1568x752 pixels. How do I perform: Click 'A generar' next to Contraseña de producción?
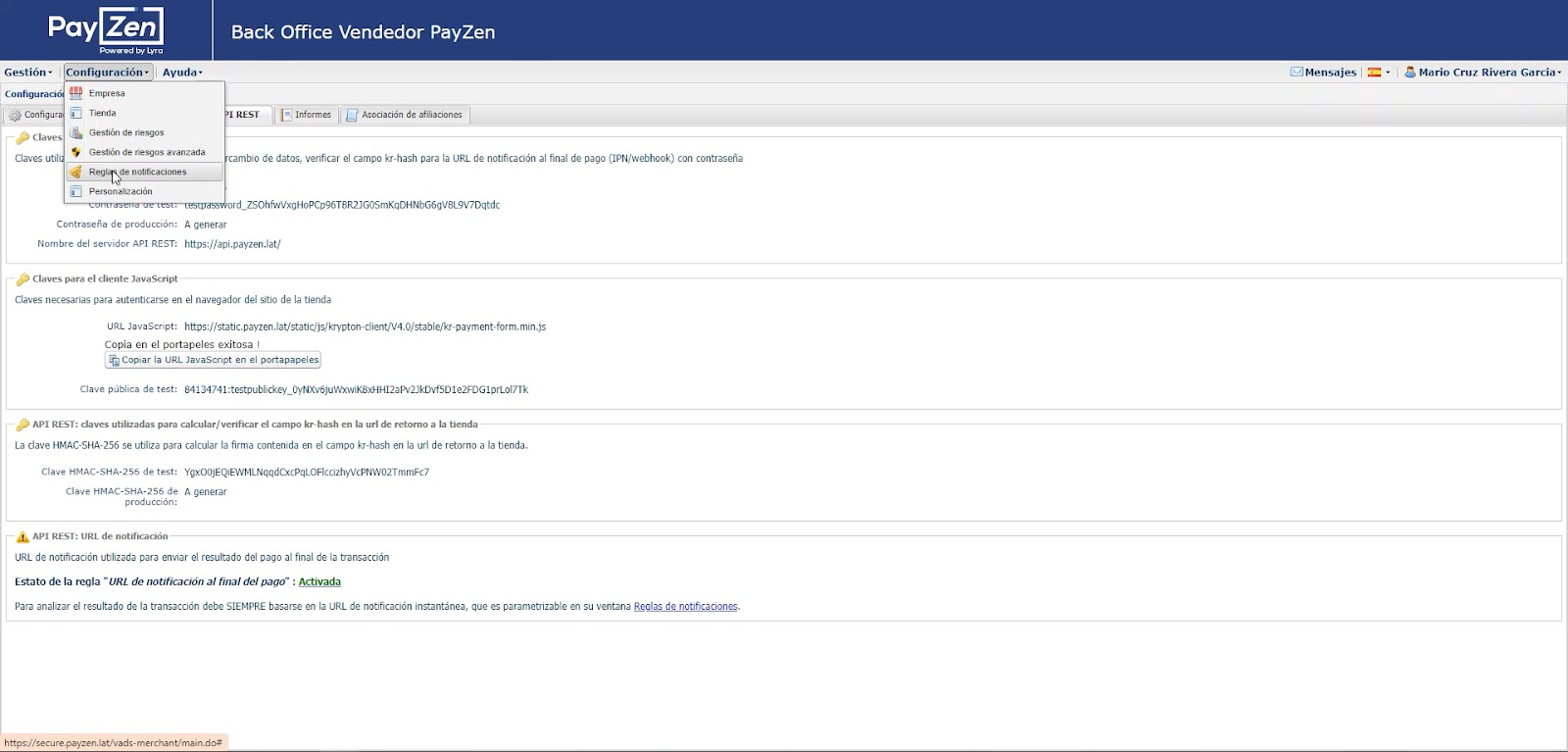tap(206, 225)
